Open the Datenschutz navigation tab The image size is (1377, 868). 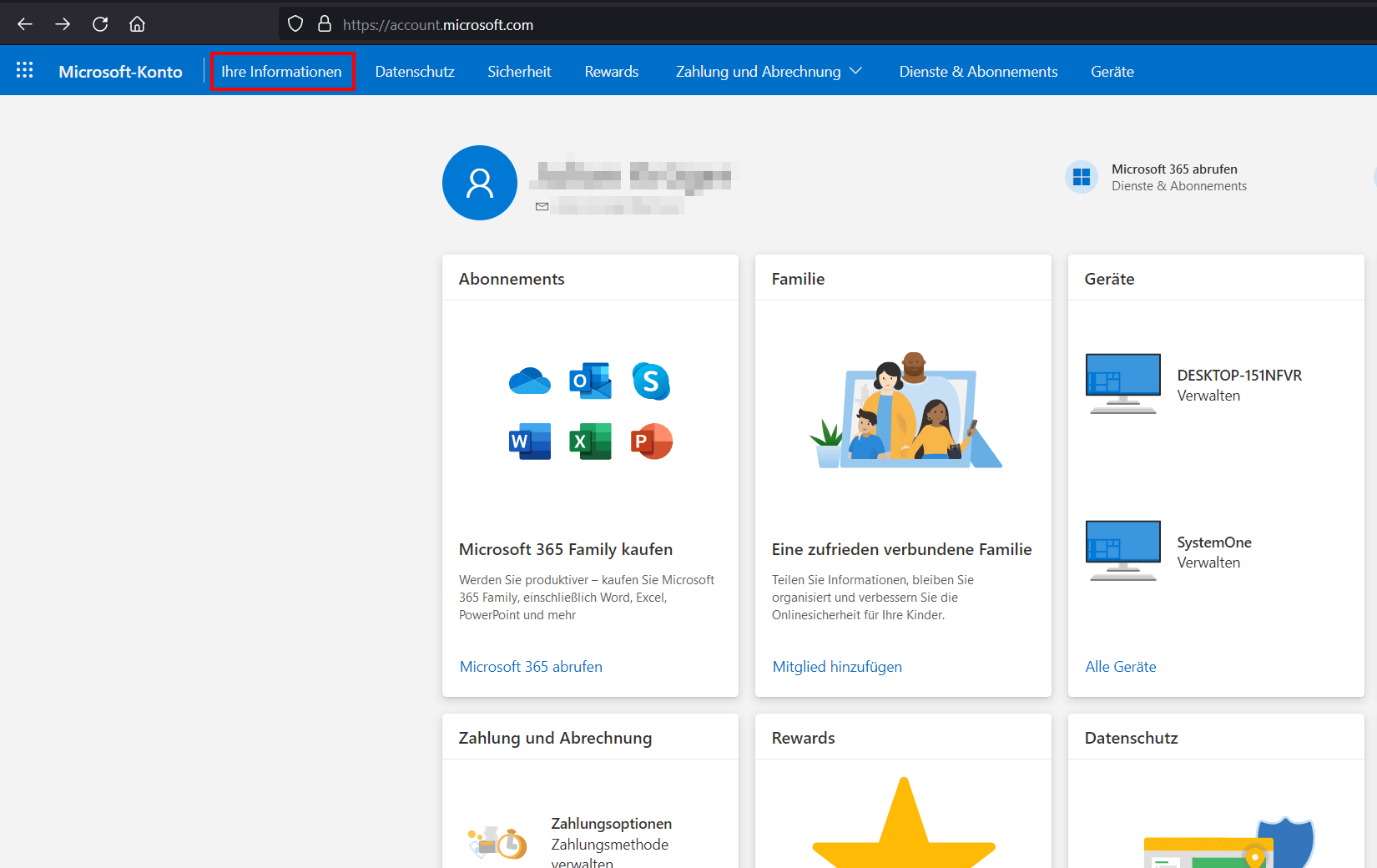point(415,71)
